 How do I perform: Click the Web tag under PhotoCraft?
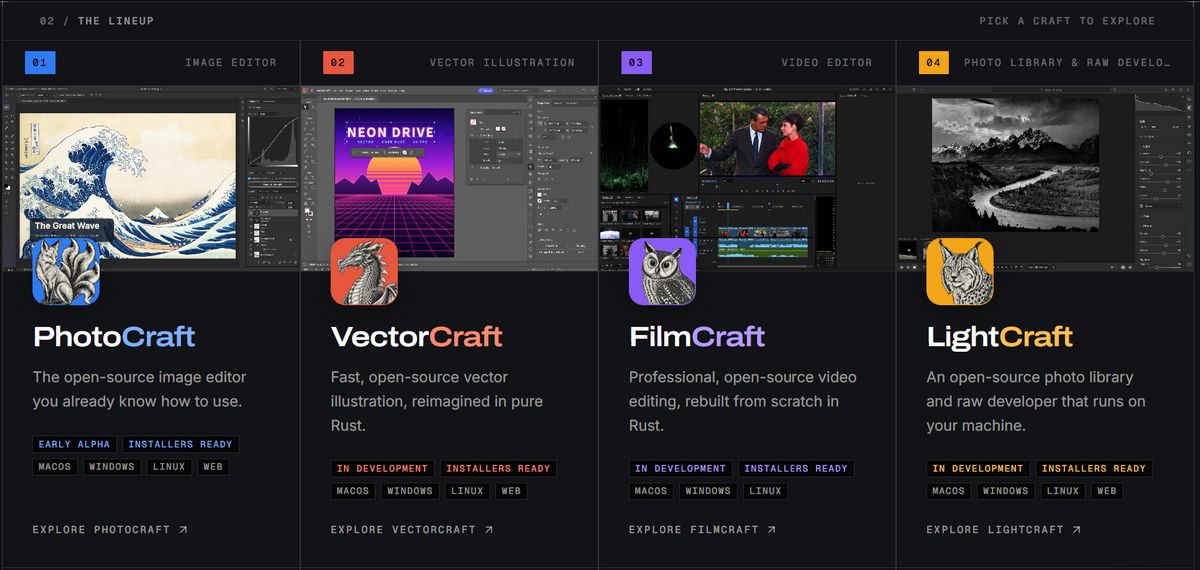[x=212, y=467]
